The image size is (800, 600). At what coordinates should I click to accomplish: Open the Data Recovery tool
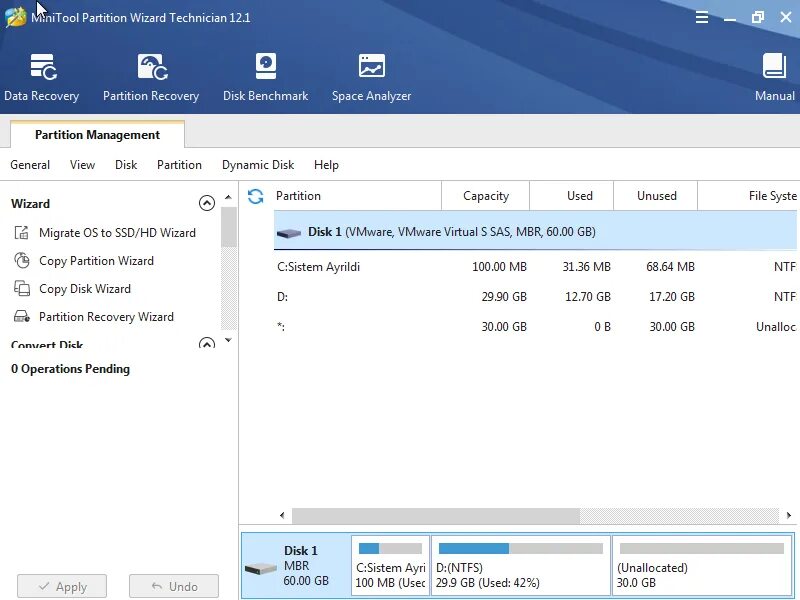pyautogui.click(x=42, y=78)
